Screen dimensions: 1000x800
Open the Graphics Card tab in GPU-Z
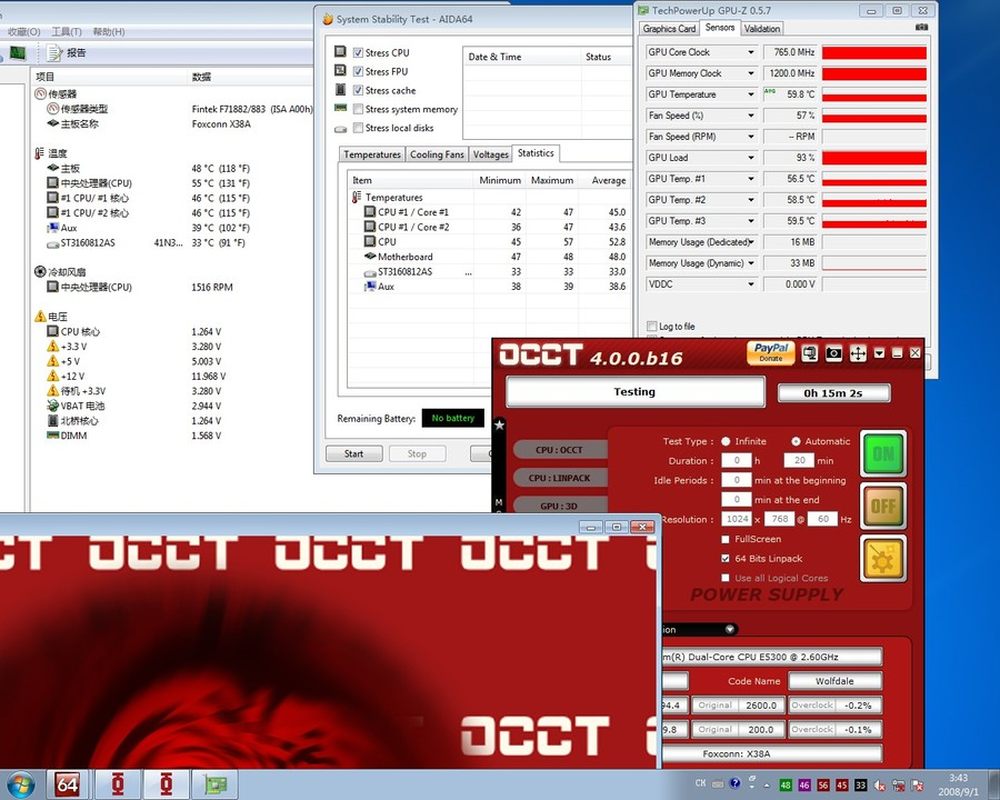[x=669, y=29]
